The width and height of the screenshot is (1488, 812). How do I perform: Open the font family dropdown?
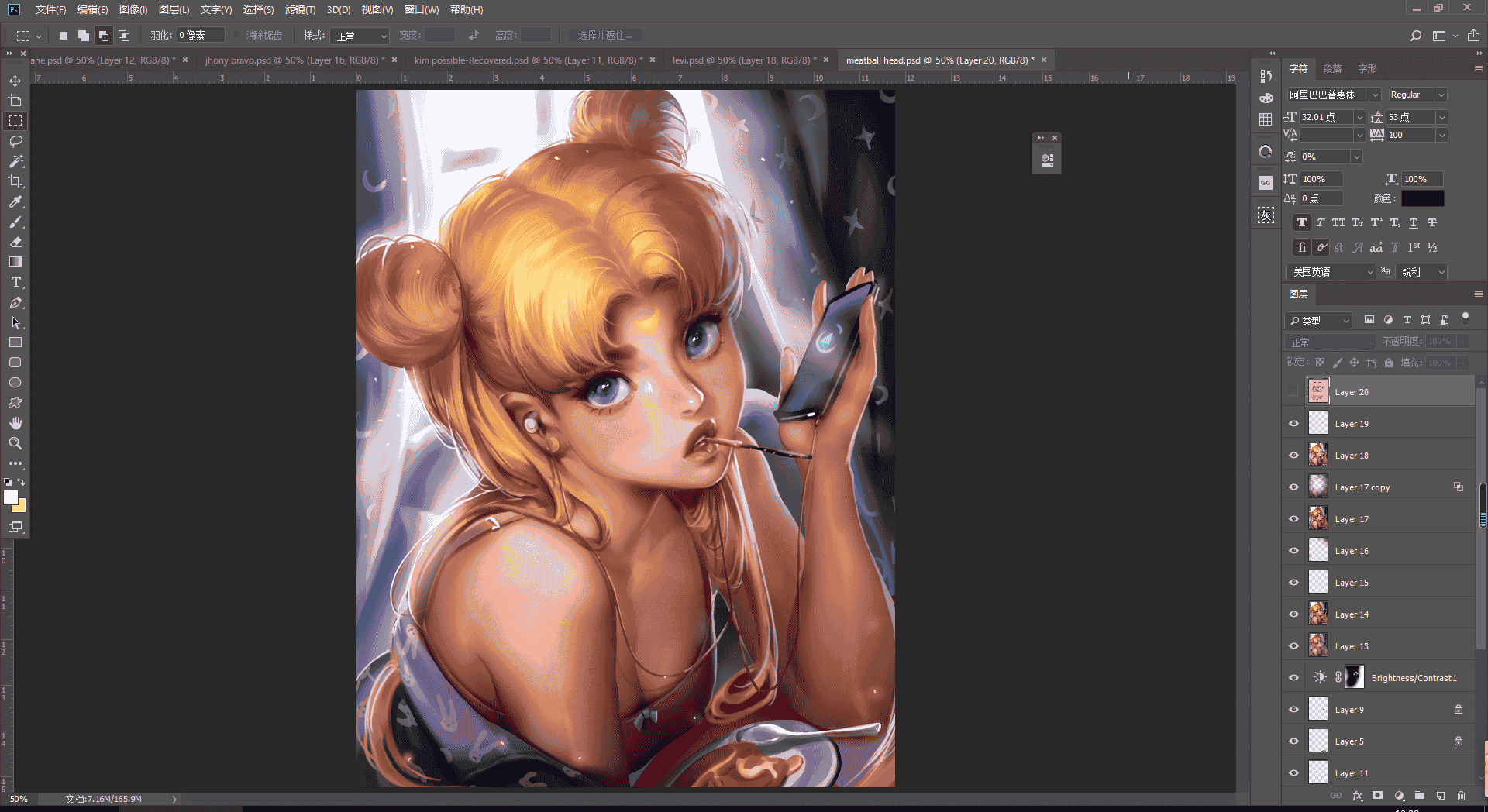[1374, 95]
